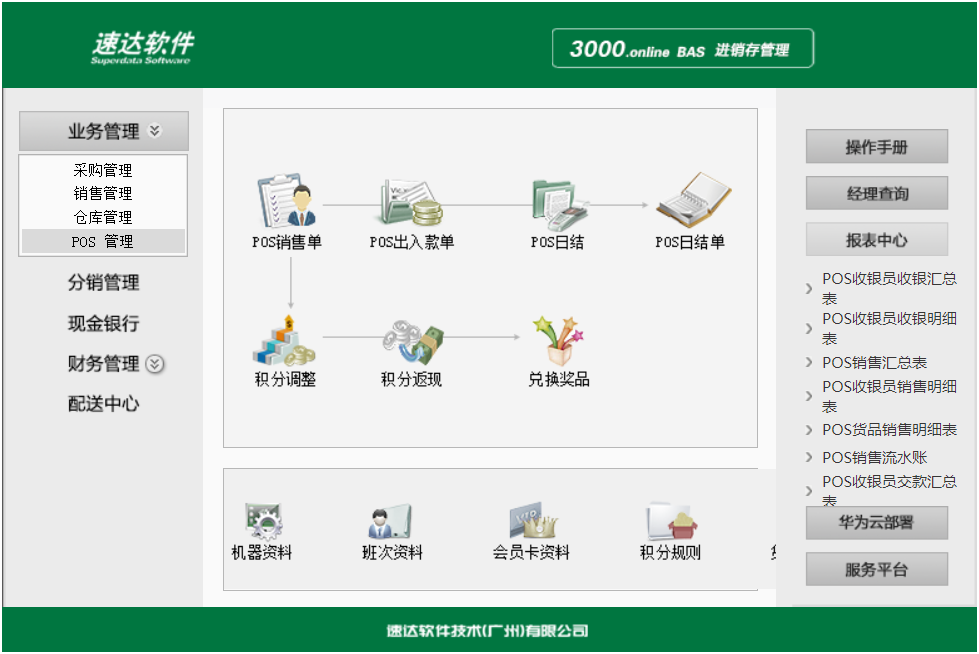Select POS 管理 menu item
Image resolution: width=979 pixels, height=654 pixels.
click(x=104, y=242)
